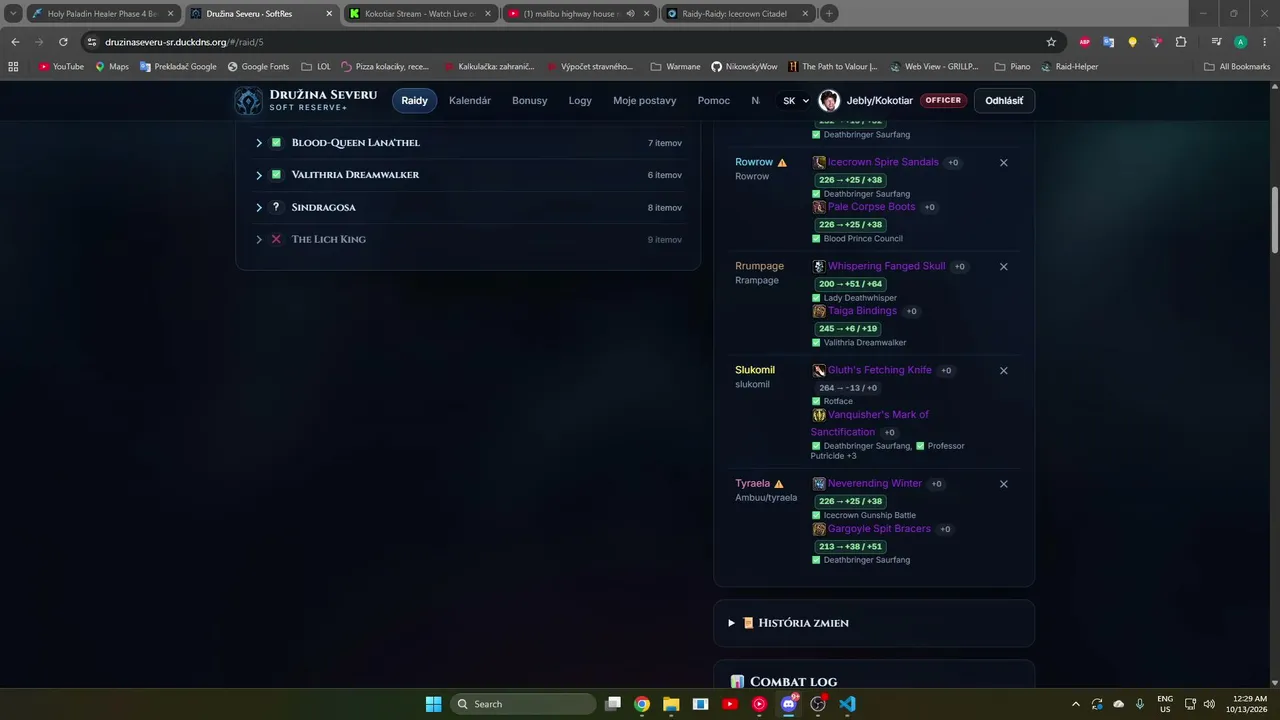Image resolution: width=1280 pixels, height=720 pixels.
Task: Click the Icecrown Spire Sandals item icon
Action: [x=819, y=162]
